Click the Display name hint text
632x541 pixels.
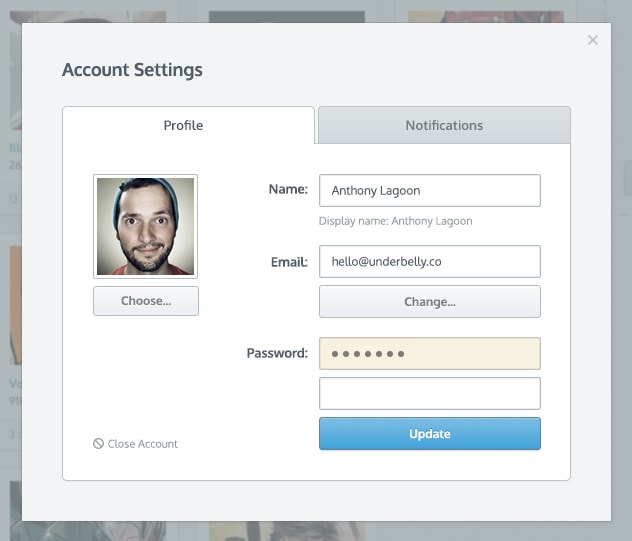point(395,221)
